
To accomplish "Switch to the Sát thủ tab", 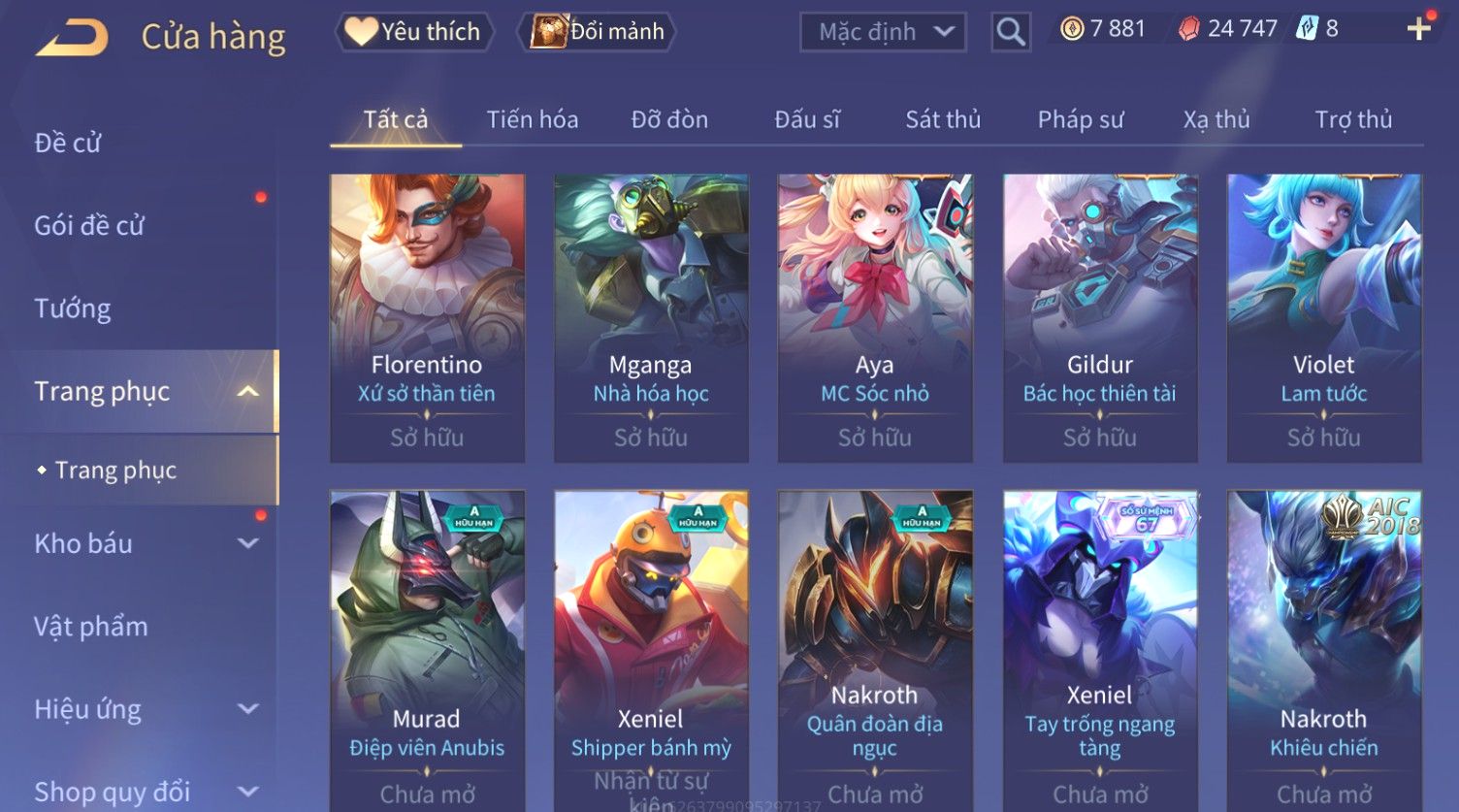I will (943, 119).
